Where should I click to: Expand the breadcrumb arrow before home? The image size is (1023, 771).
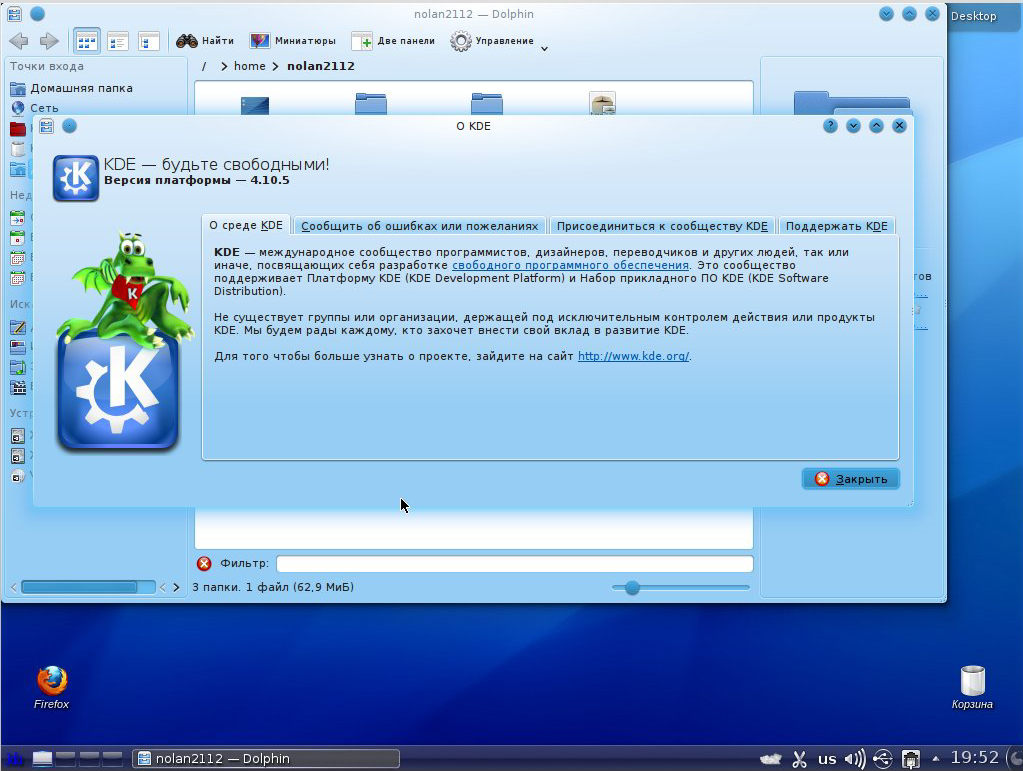point(224,66)
